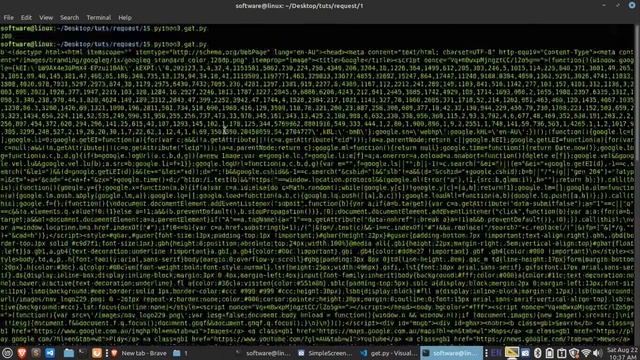The width and height of the screenshot is (640, 360).
Task: Open the Edit menu
Action: coord(26,18)
